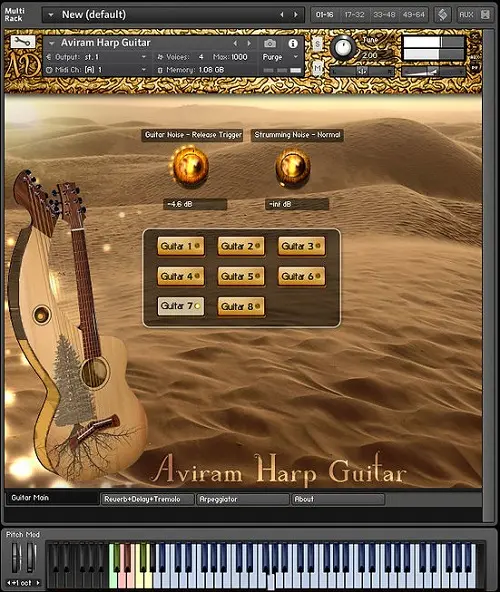Click the -inf dB value field
The image size is (500, 592).
[297, 204]
